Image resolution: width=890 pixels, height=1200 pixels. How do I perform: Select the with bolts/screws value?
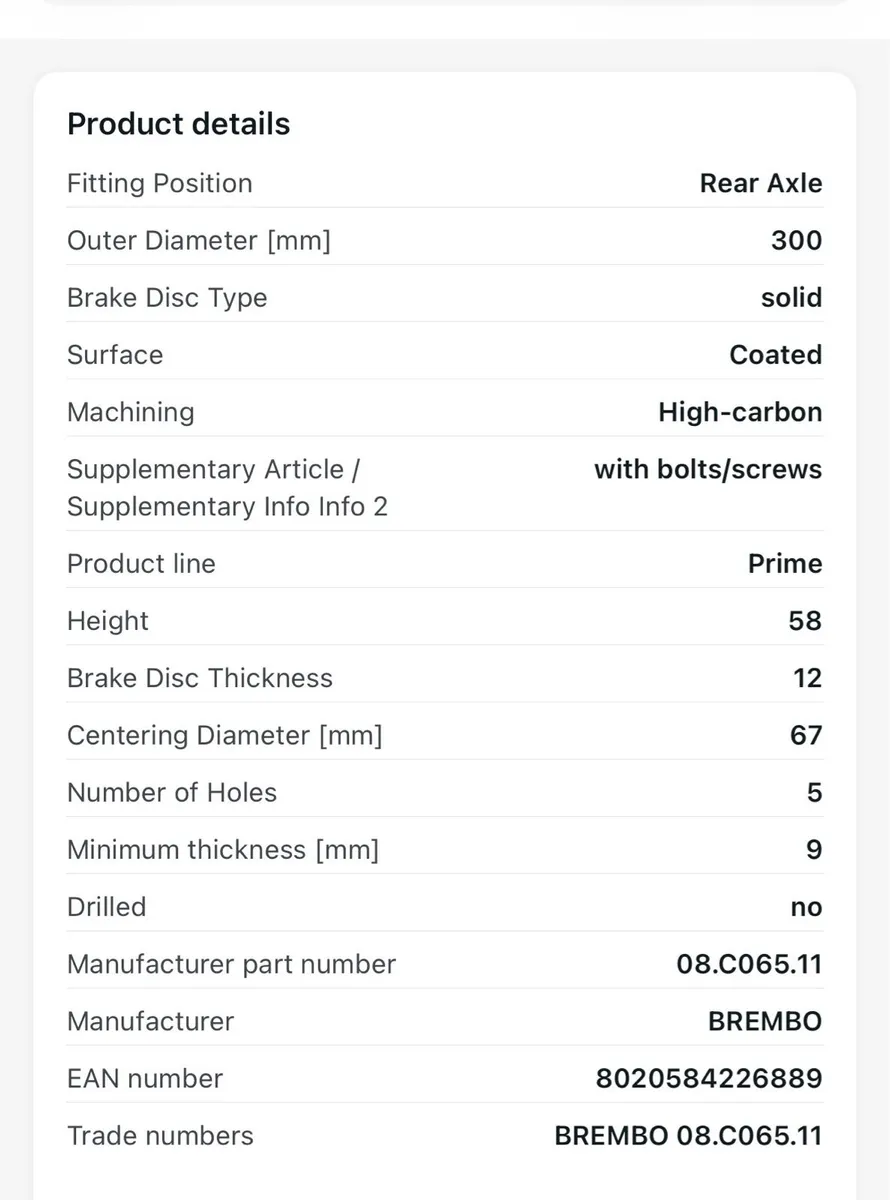(x=708, y=469)
